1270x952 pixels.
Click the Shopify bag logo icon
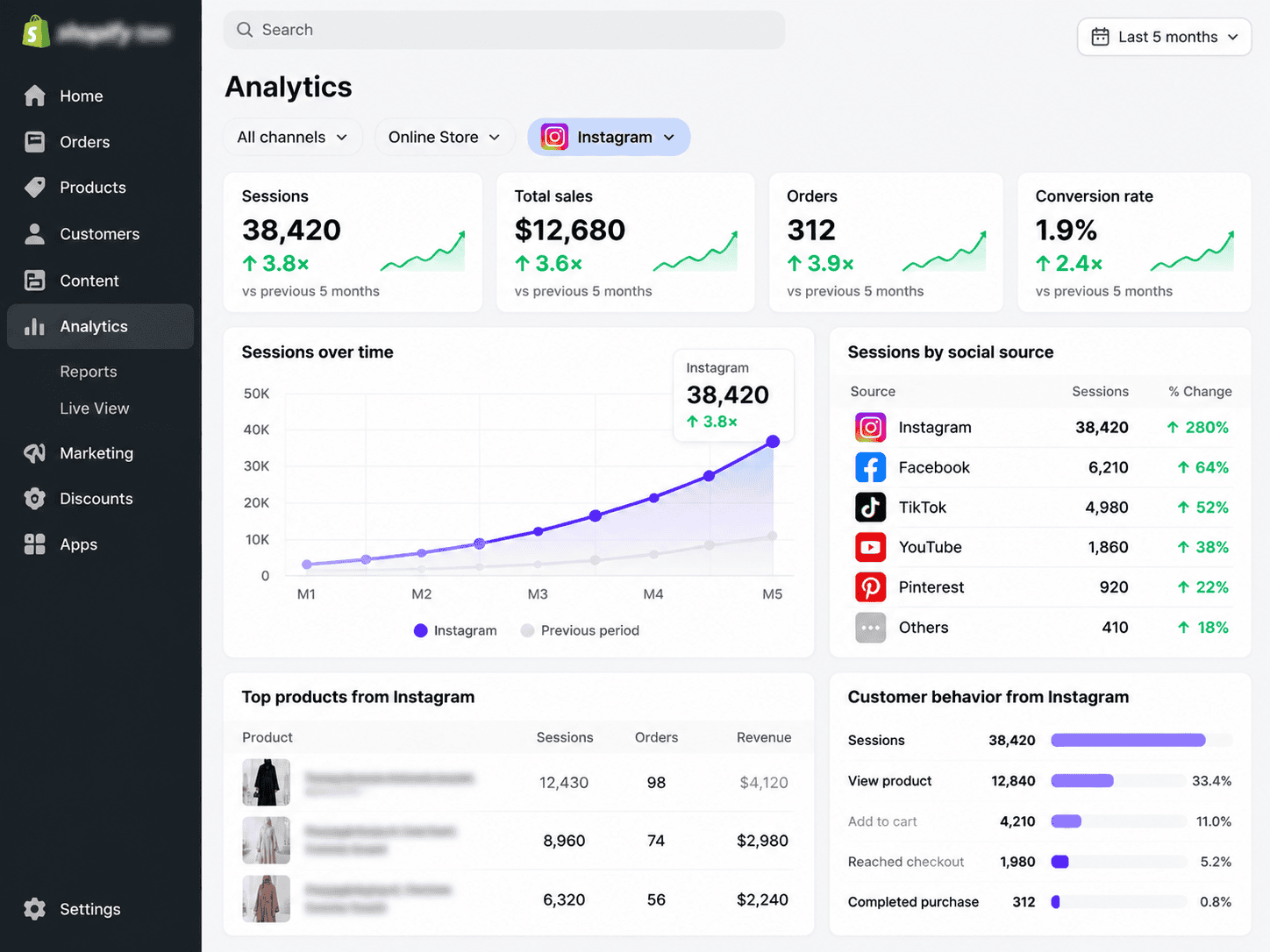click(36, 32)
